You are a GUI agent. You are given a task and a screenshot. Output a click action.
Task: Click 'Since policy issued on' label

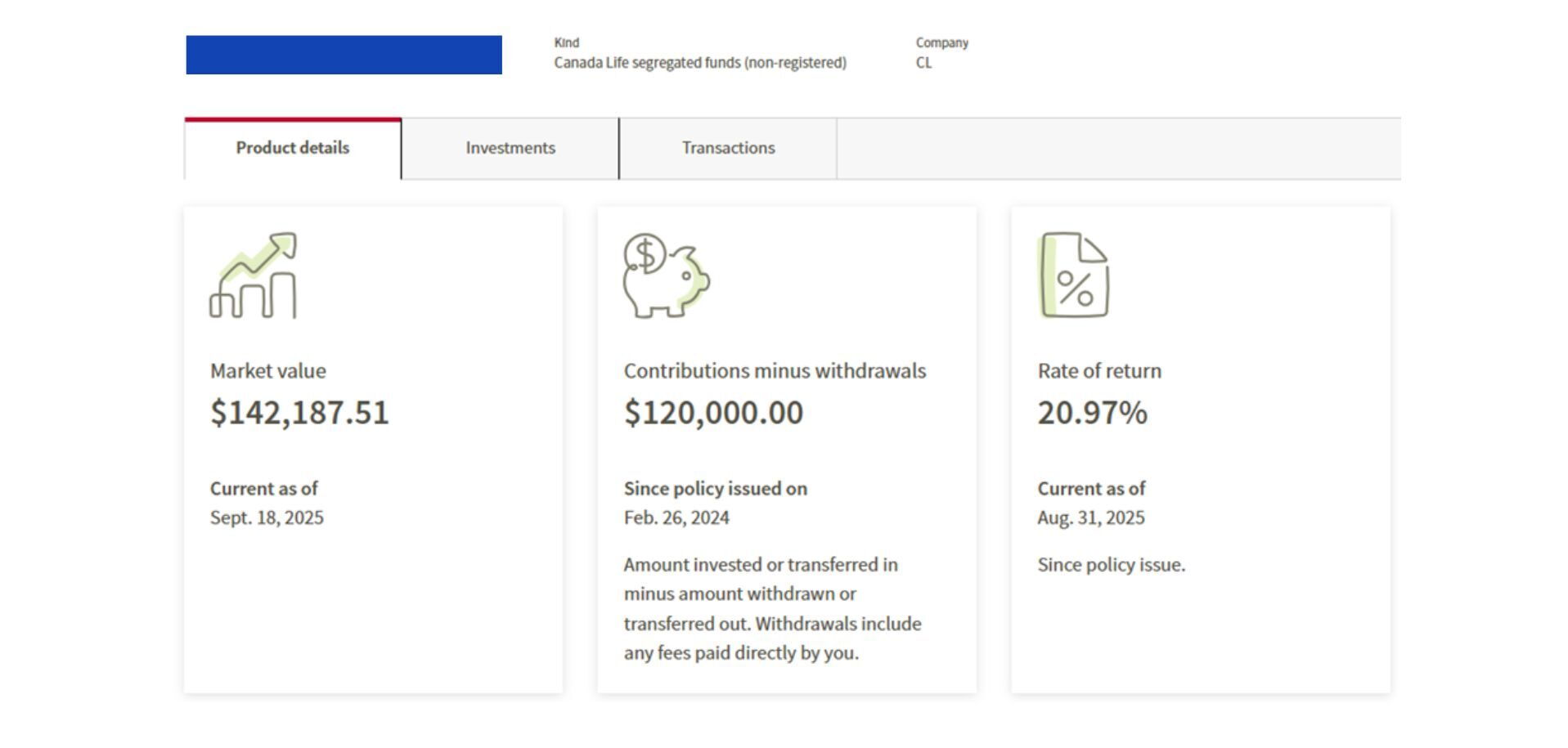point(716,489)
